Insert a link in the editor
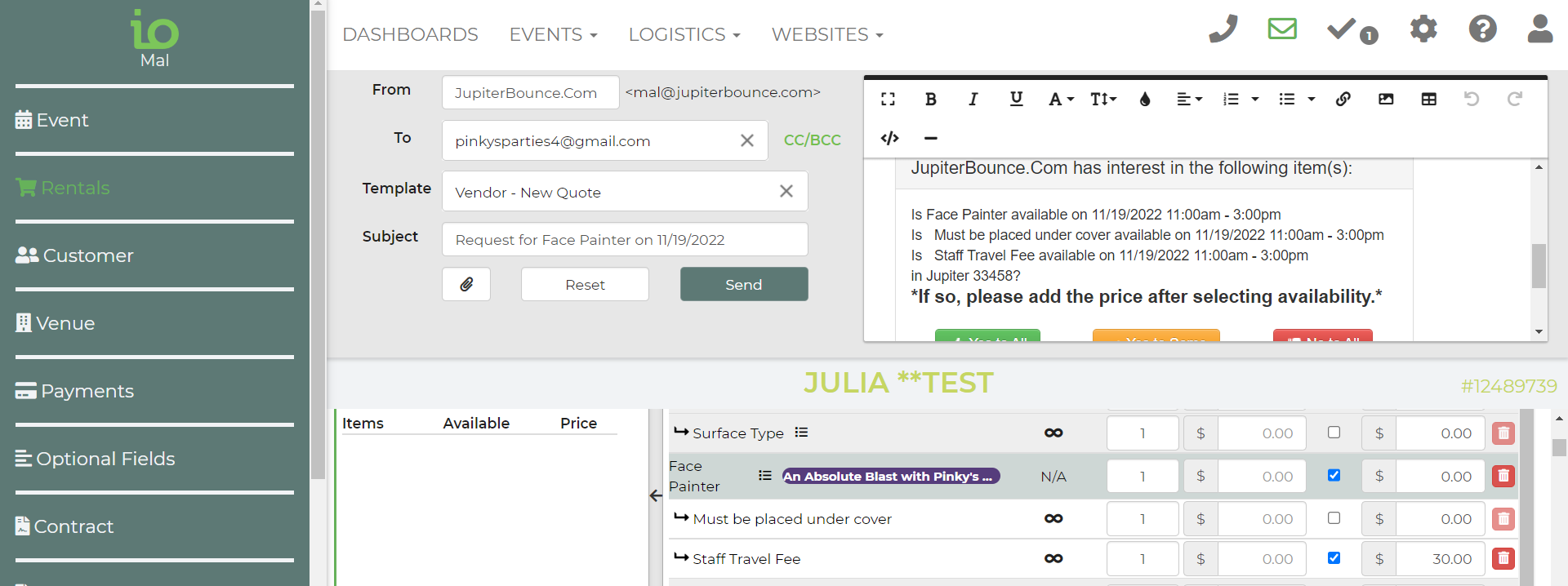This screenshot has width=1568, height=586. 1343,99
